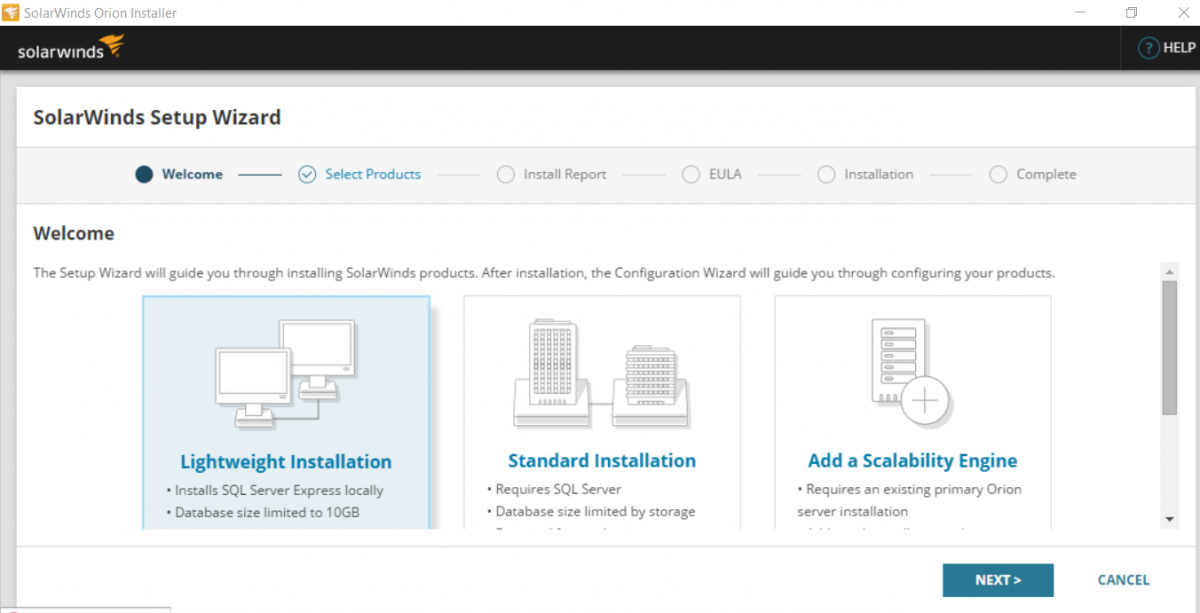Choose the Standard Installation heading
Image resolution: width=1200 pixels, height=613 pixels.
click(x=602, y=461)
